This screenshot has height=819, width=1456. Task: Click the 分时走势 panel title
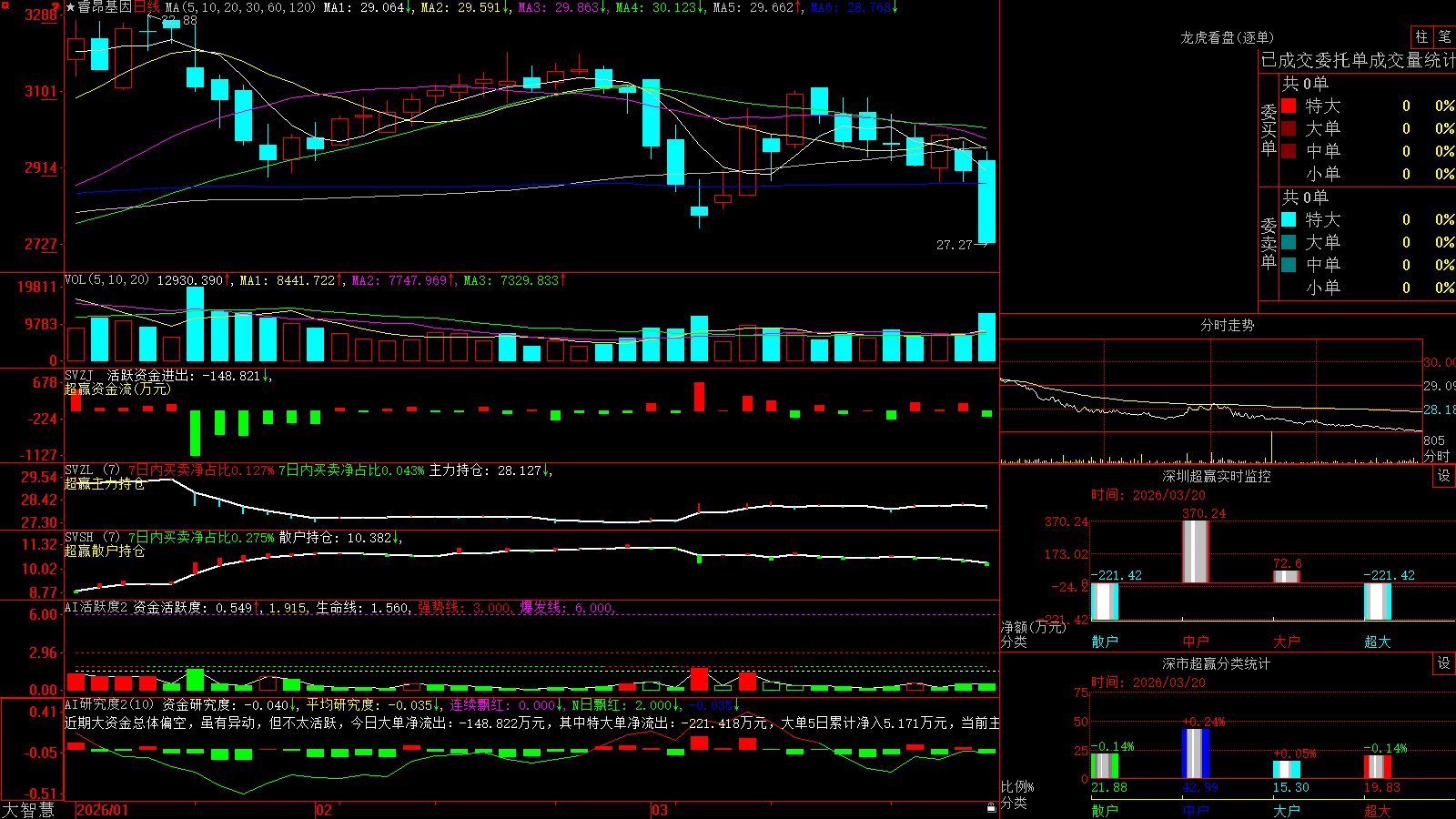[1228, 325]
